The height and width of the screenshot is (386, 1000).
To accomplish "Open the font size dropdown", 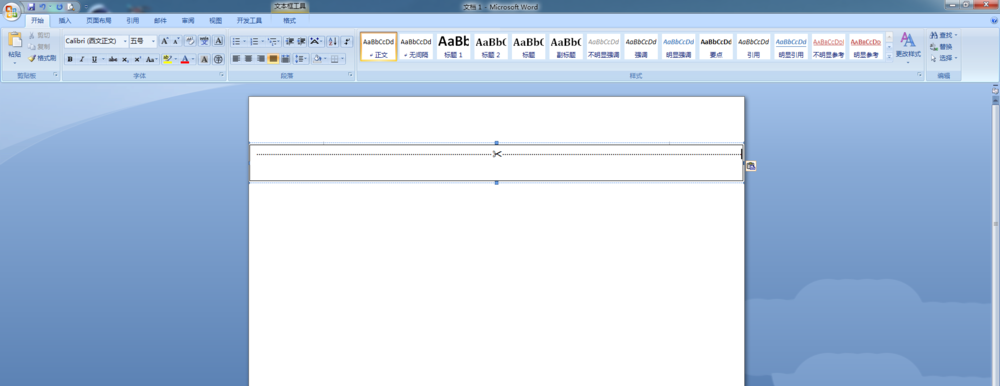I will tap(153, 41).
